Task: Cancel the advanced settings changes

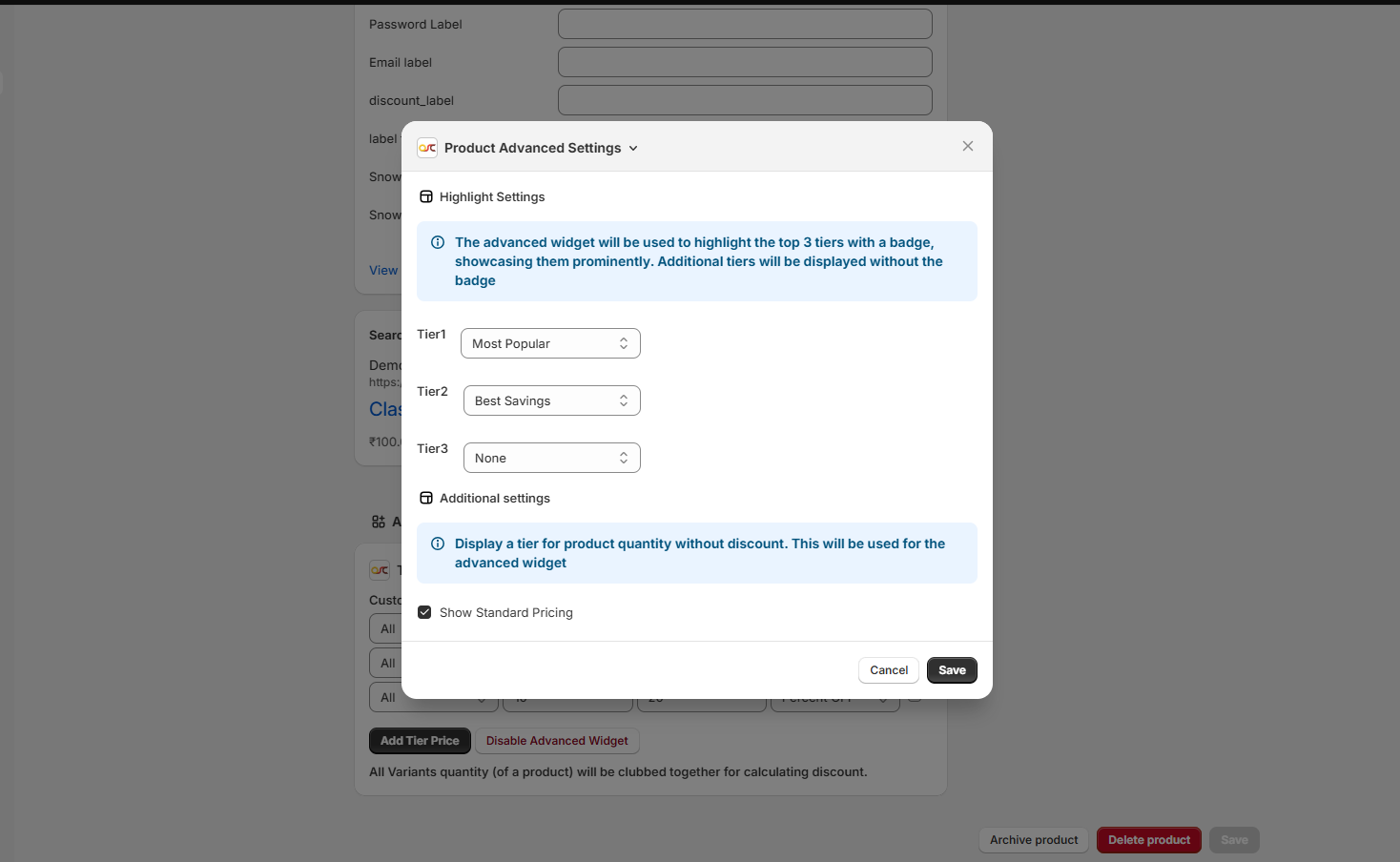Action: (889, 670)
